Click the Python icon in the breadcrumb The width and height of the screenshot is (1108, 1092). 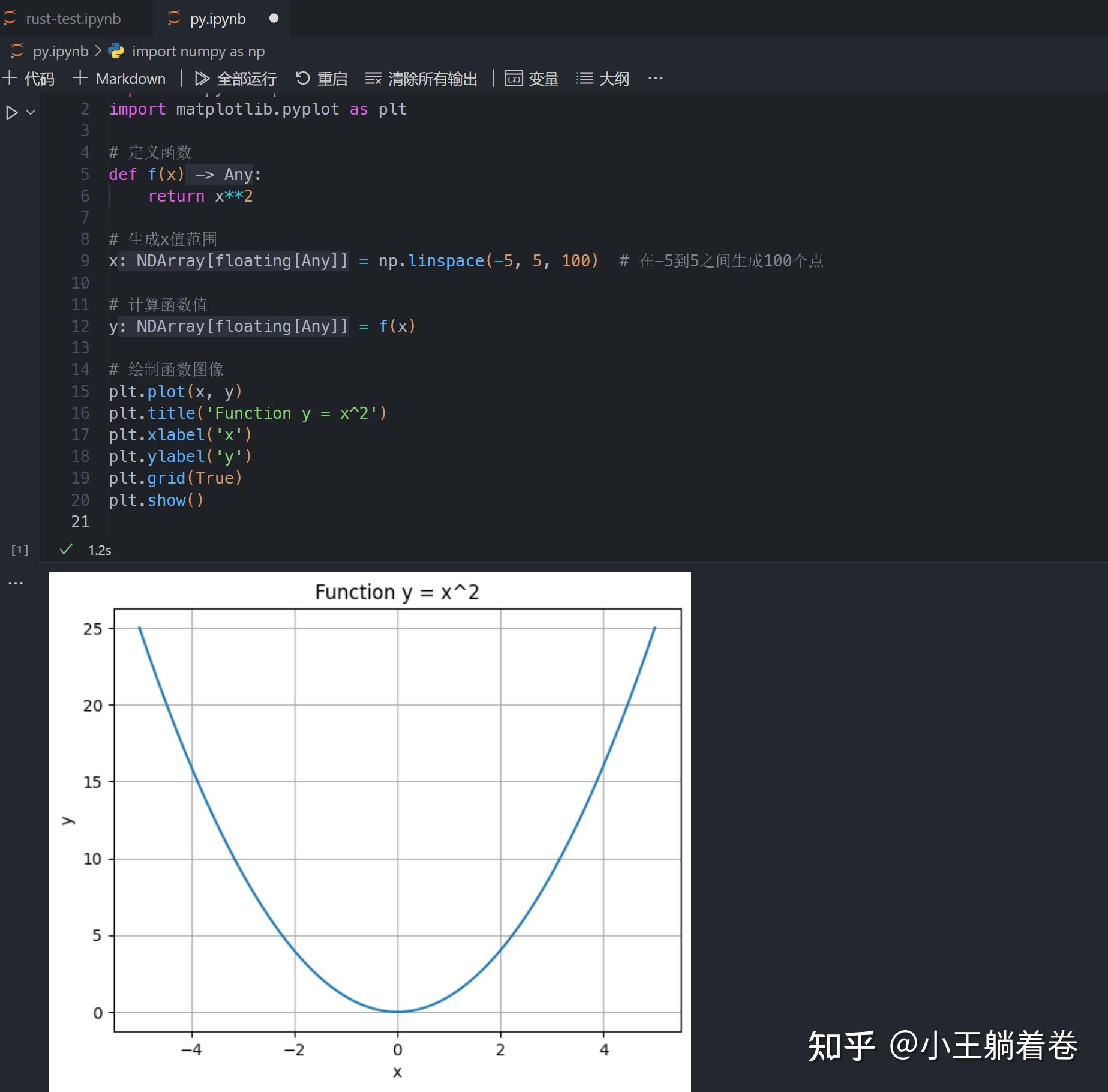[x=116, y=51]
